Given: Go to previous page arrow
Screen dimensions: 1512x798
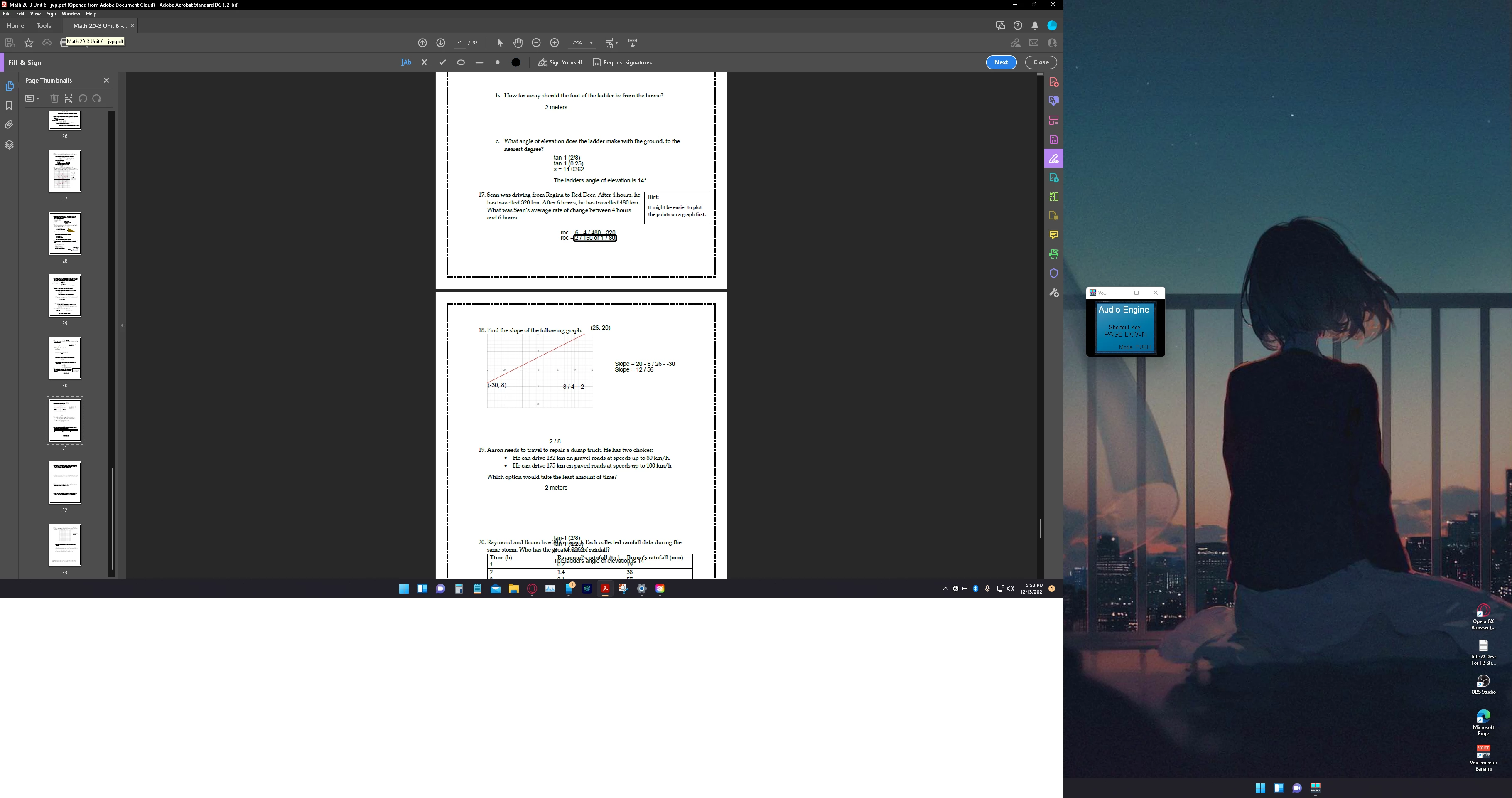Looking at the screenshot, I should coord(422,43).
